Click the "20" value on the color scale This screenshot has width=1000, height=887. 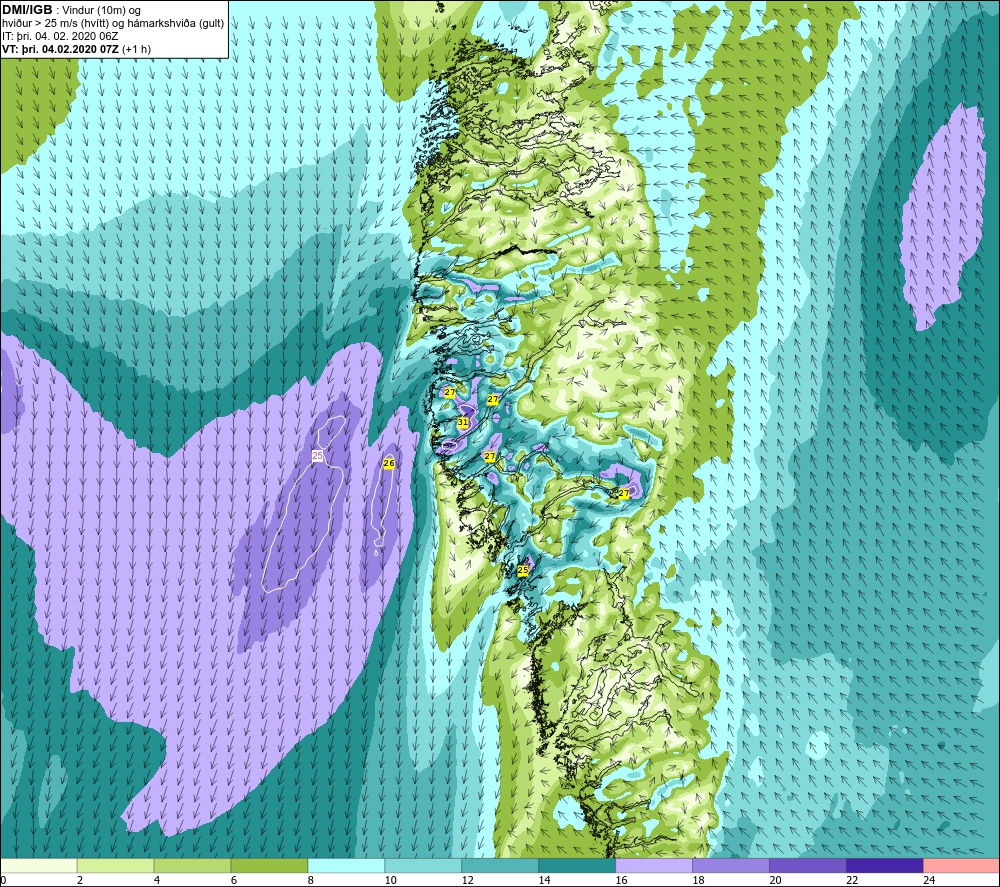point(775,880)
